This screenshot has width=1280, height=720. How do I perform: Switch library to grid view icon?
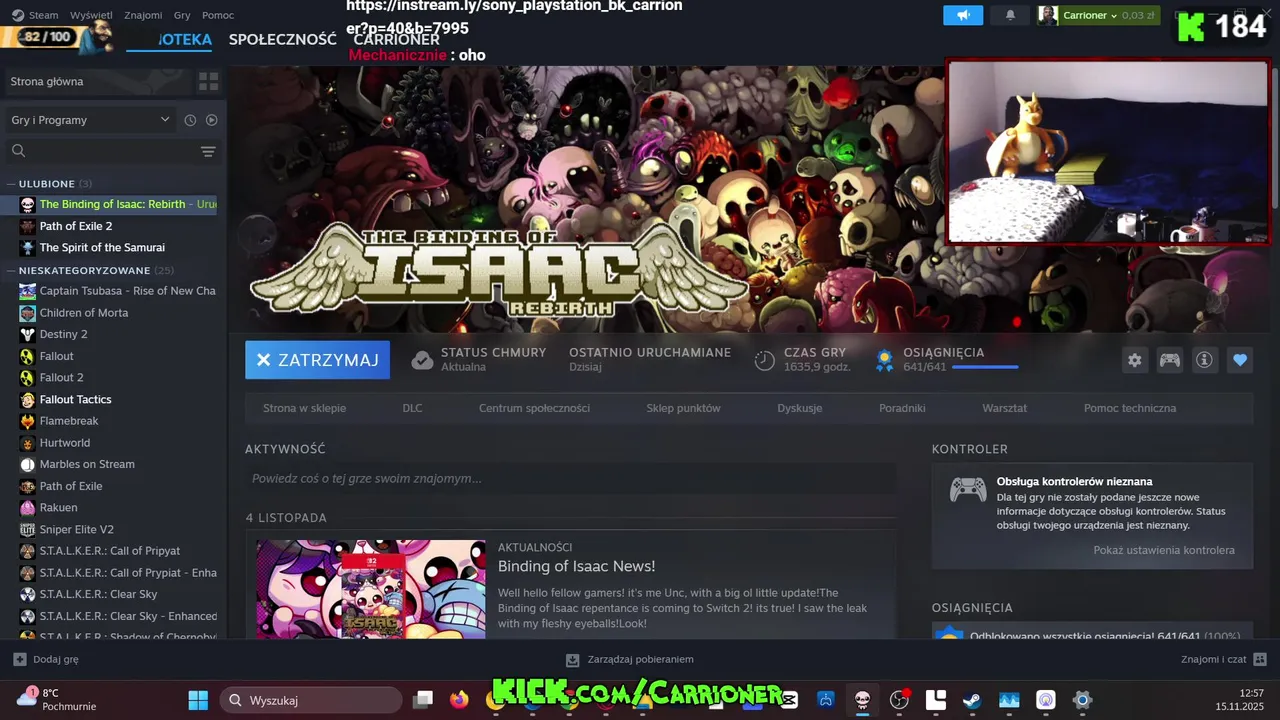click(x=208, y=81)
